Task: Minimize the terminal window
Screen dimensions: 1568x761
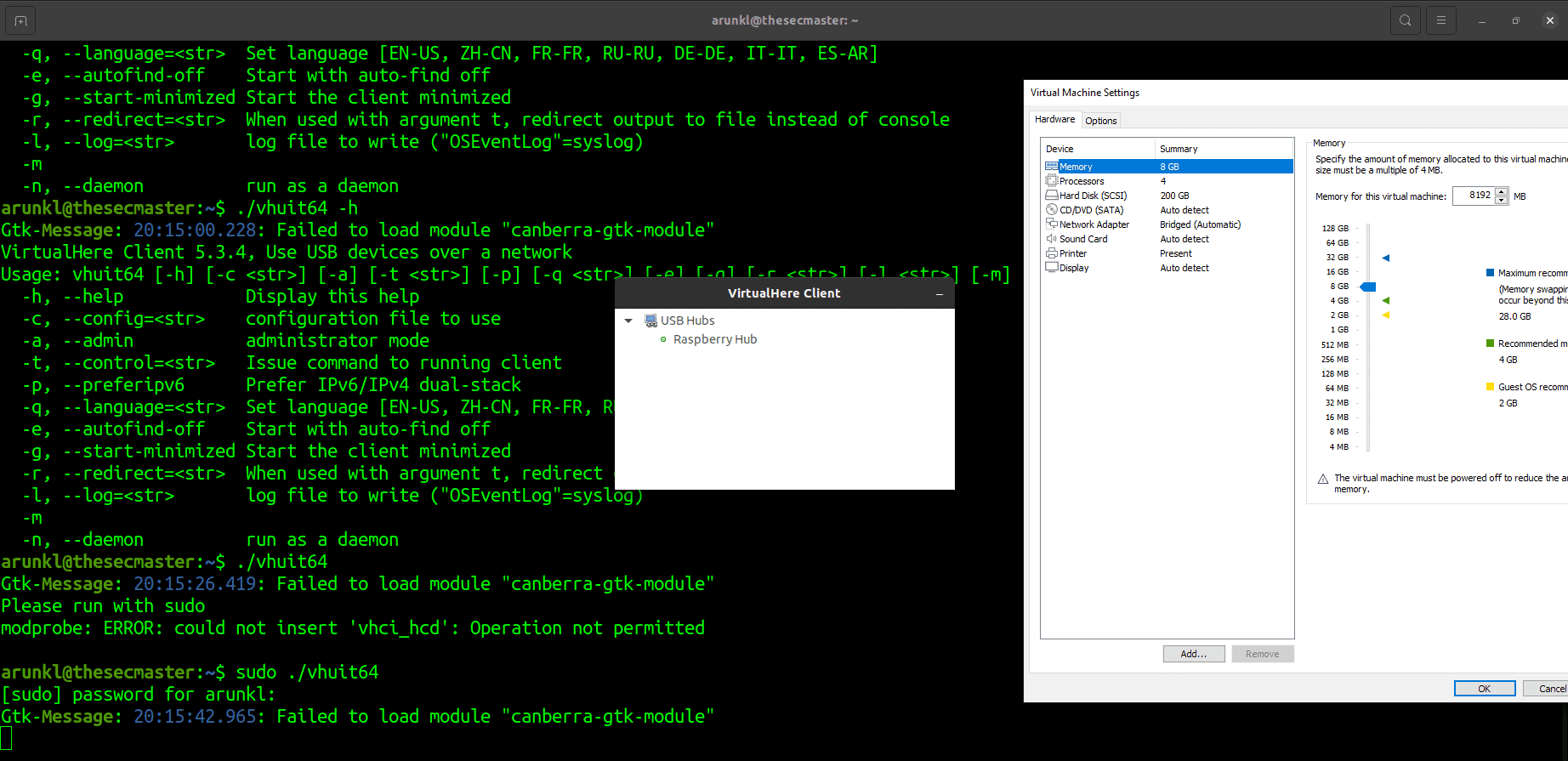Action: click(1481, 20)
